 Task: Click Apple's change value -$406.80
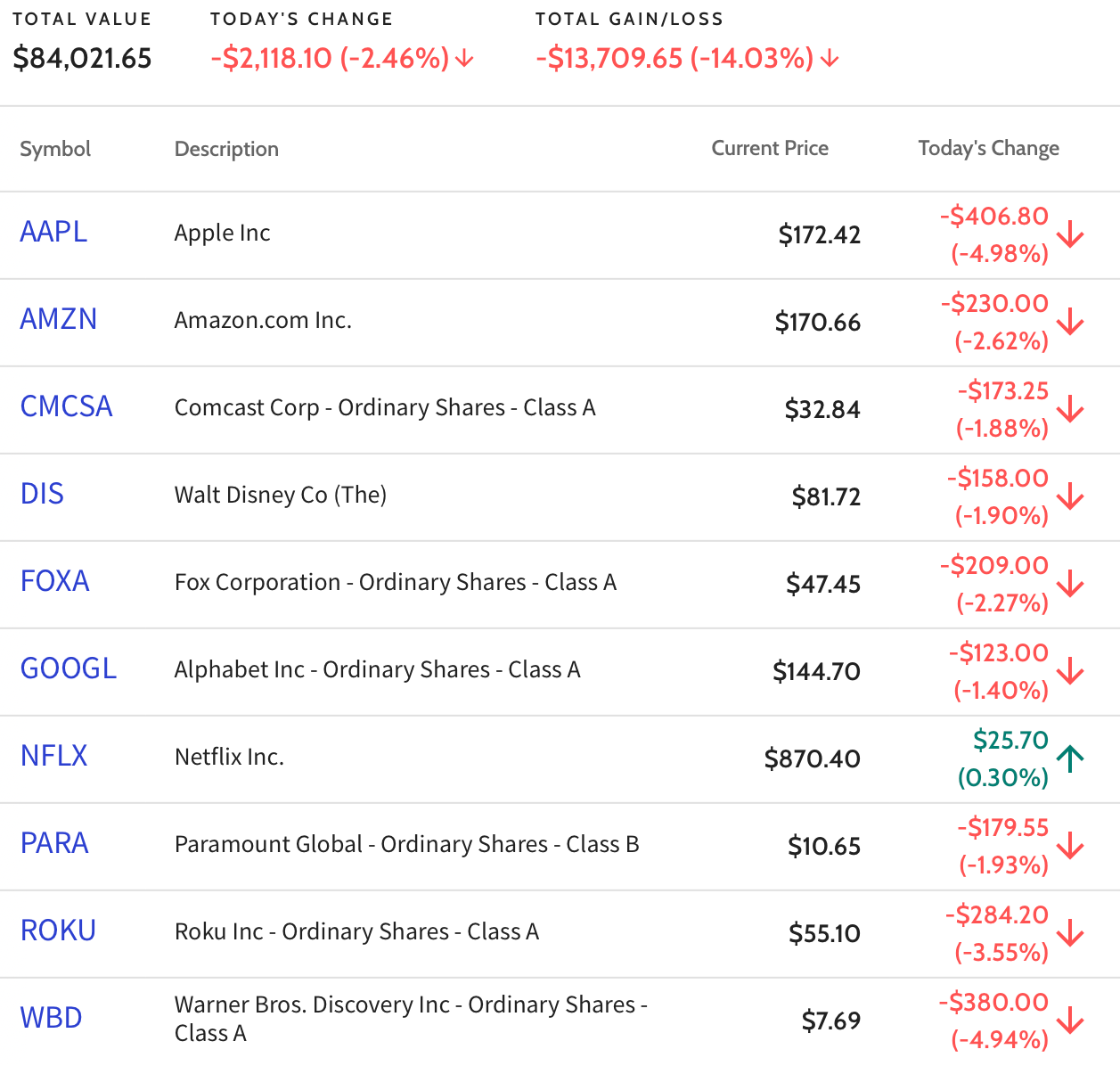(x=994, y=216)
